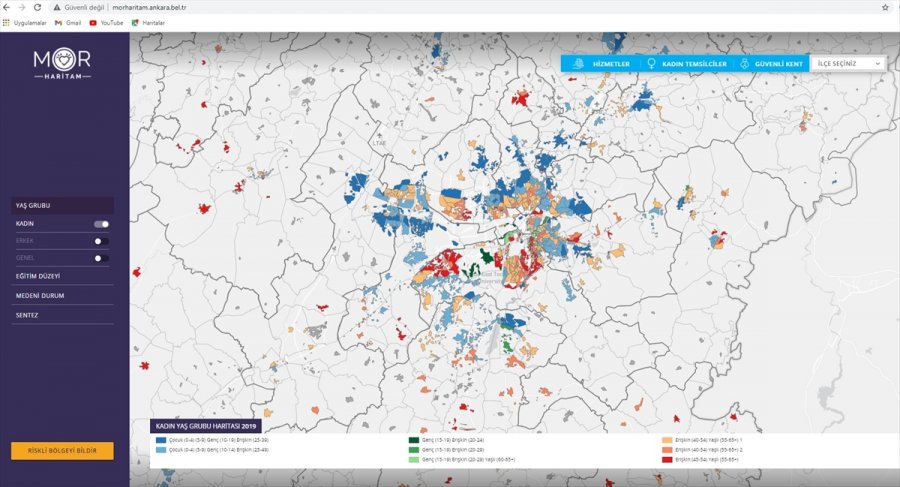The width and height of the screenshot is (900, 487).
Task: Enable the Erkek toggle
Action: tap(101, 241)
